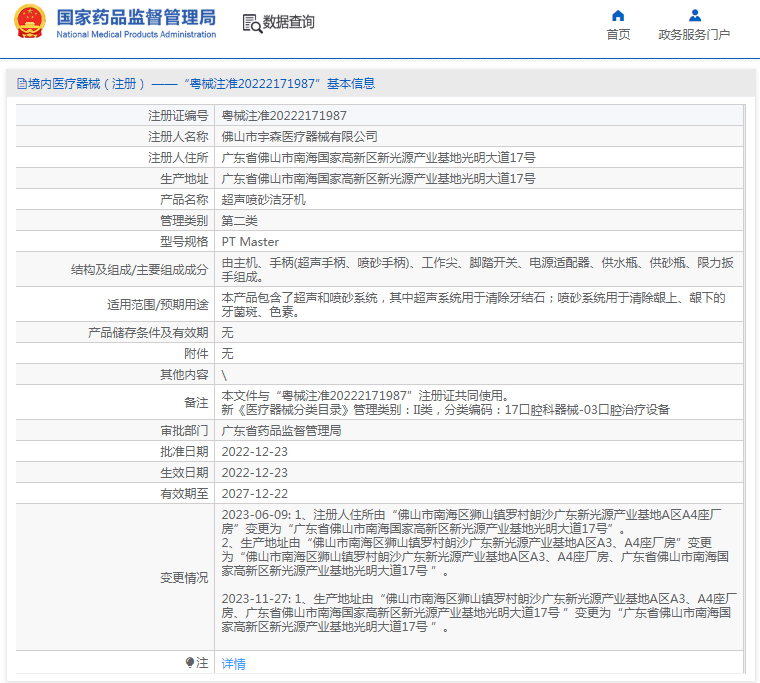Click the 备注 label

[196, 403]
